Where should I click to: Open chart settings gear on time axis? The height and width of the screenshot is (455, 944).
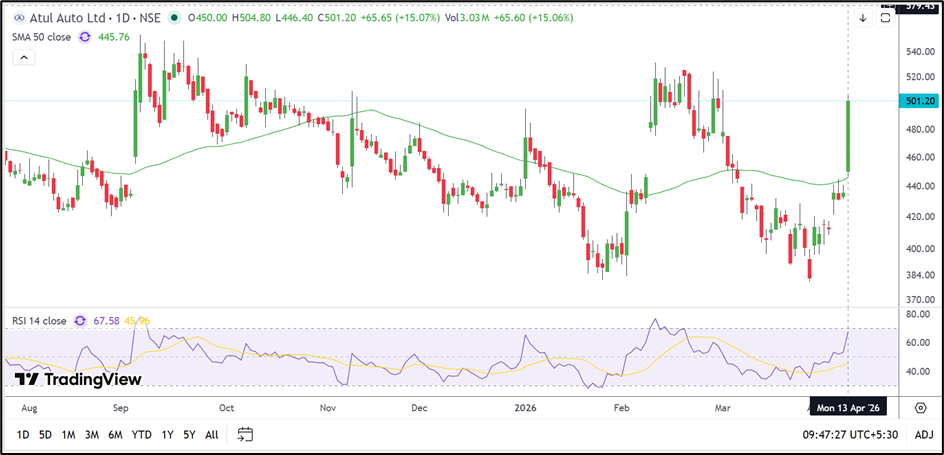[x=920, y=408]
